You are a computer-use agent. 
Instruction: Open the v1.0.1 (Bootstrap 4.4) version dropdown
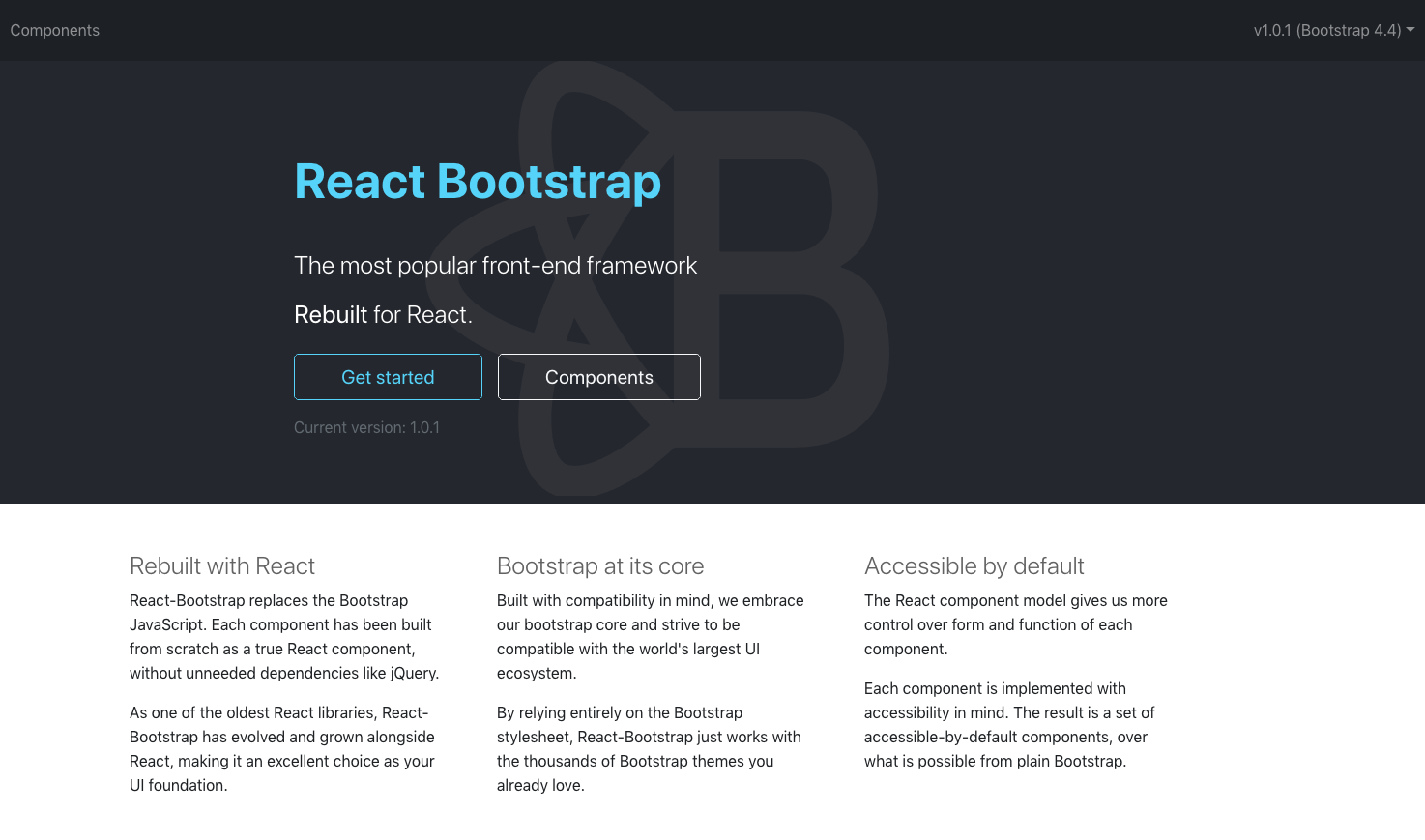pyautogui.click(x=1334, y=30)
